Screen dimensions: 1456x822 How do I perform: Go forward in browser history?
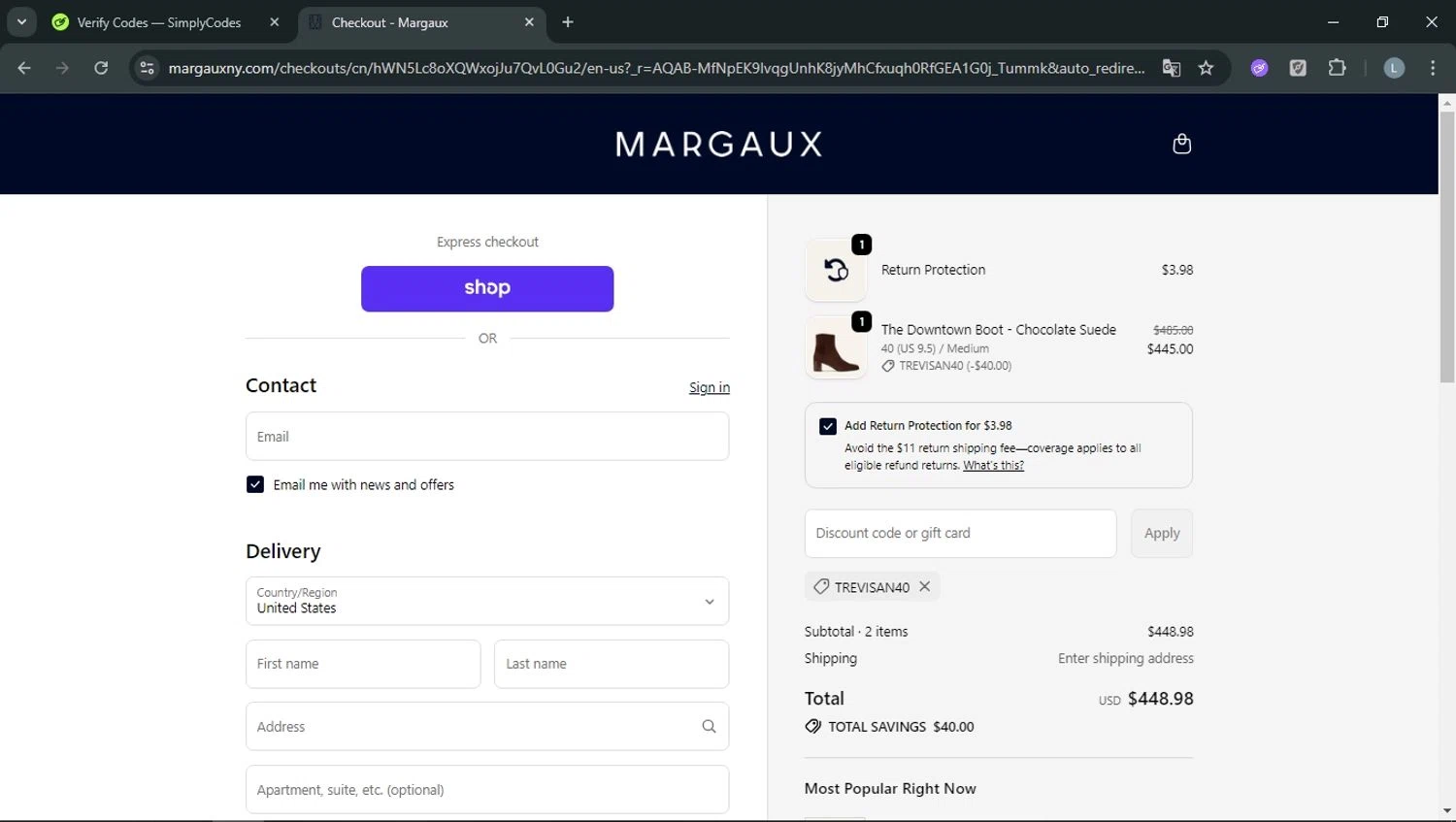62,68
